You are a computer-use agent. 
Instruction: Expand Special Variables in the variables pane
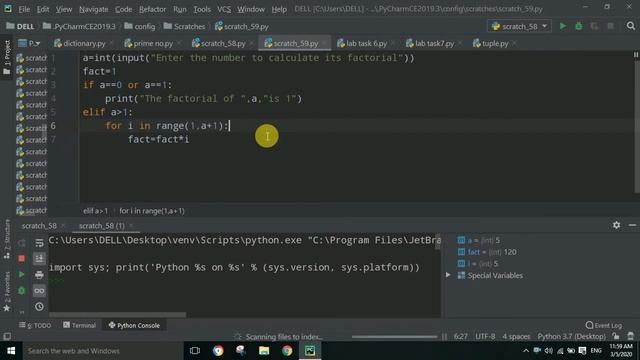[448, 275]
